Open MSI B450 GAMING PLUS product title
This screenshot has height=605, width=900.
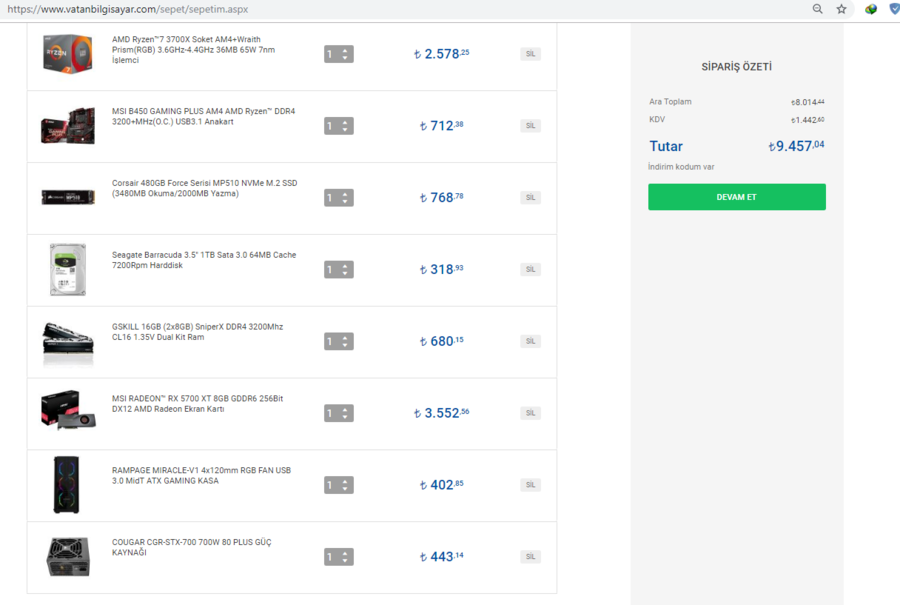pos(203,116)
